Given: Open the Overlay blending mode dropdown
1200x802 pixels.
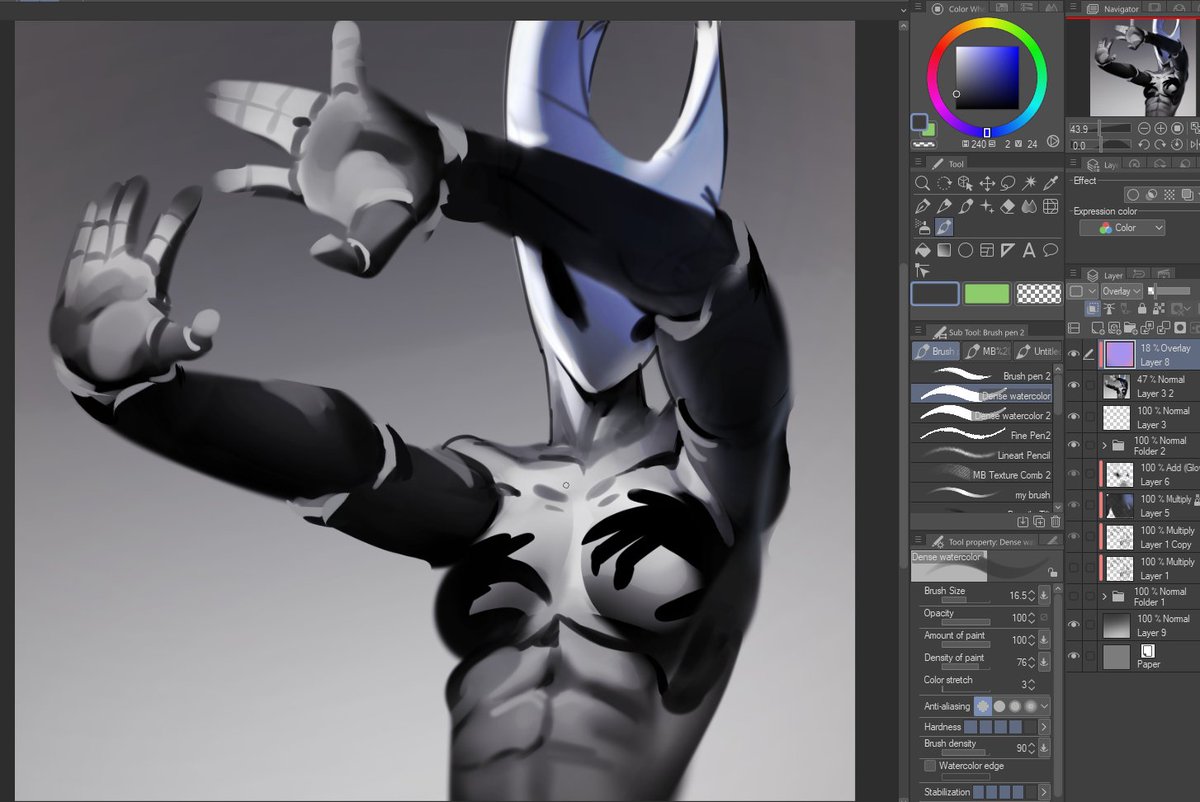Looking at the screenshot, I should pyautogui.click(x=1120, y=291).
